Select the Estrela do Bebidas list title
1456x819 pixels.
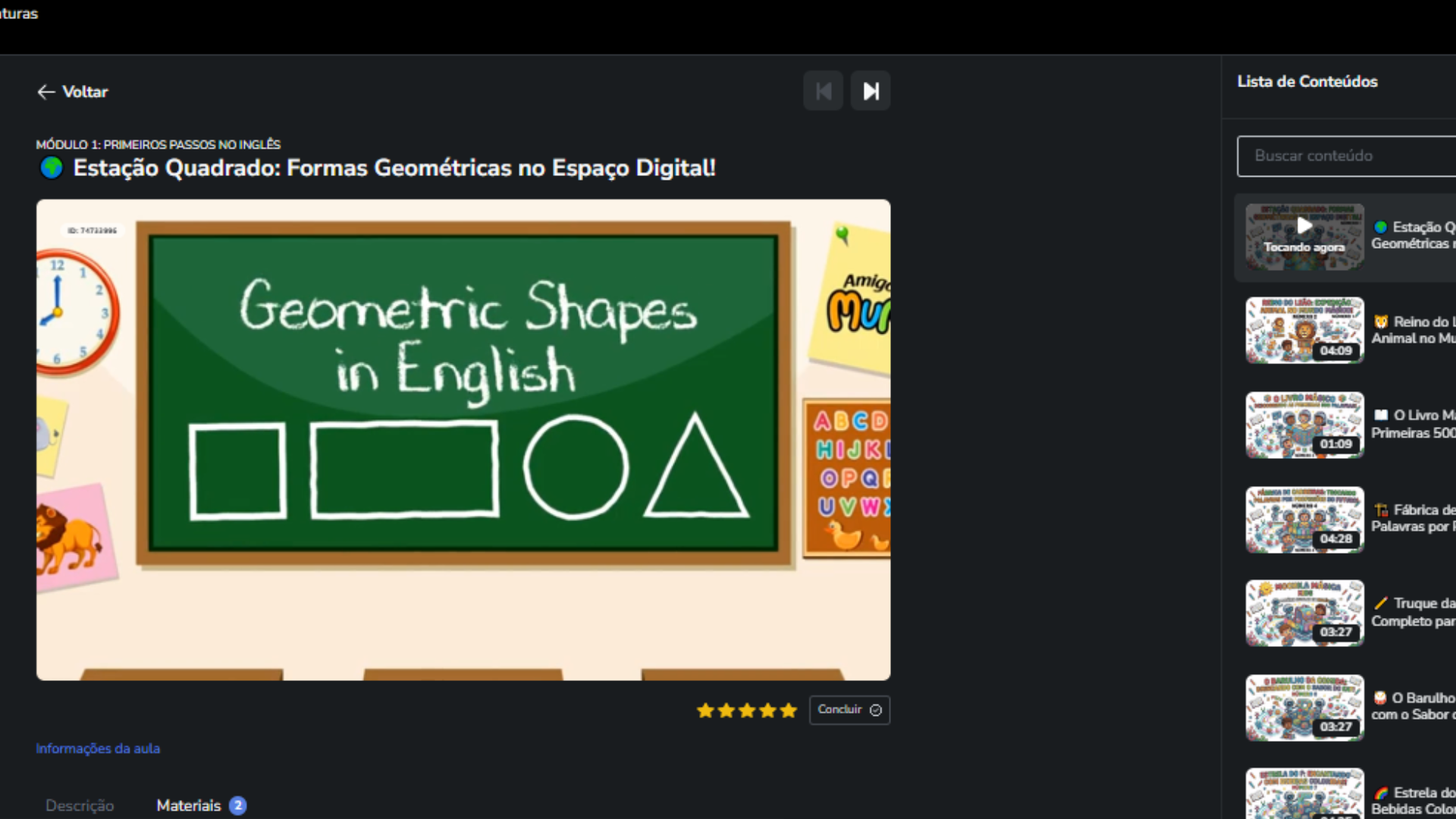[1414, 801]
